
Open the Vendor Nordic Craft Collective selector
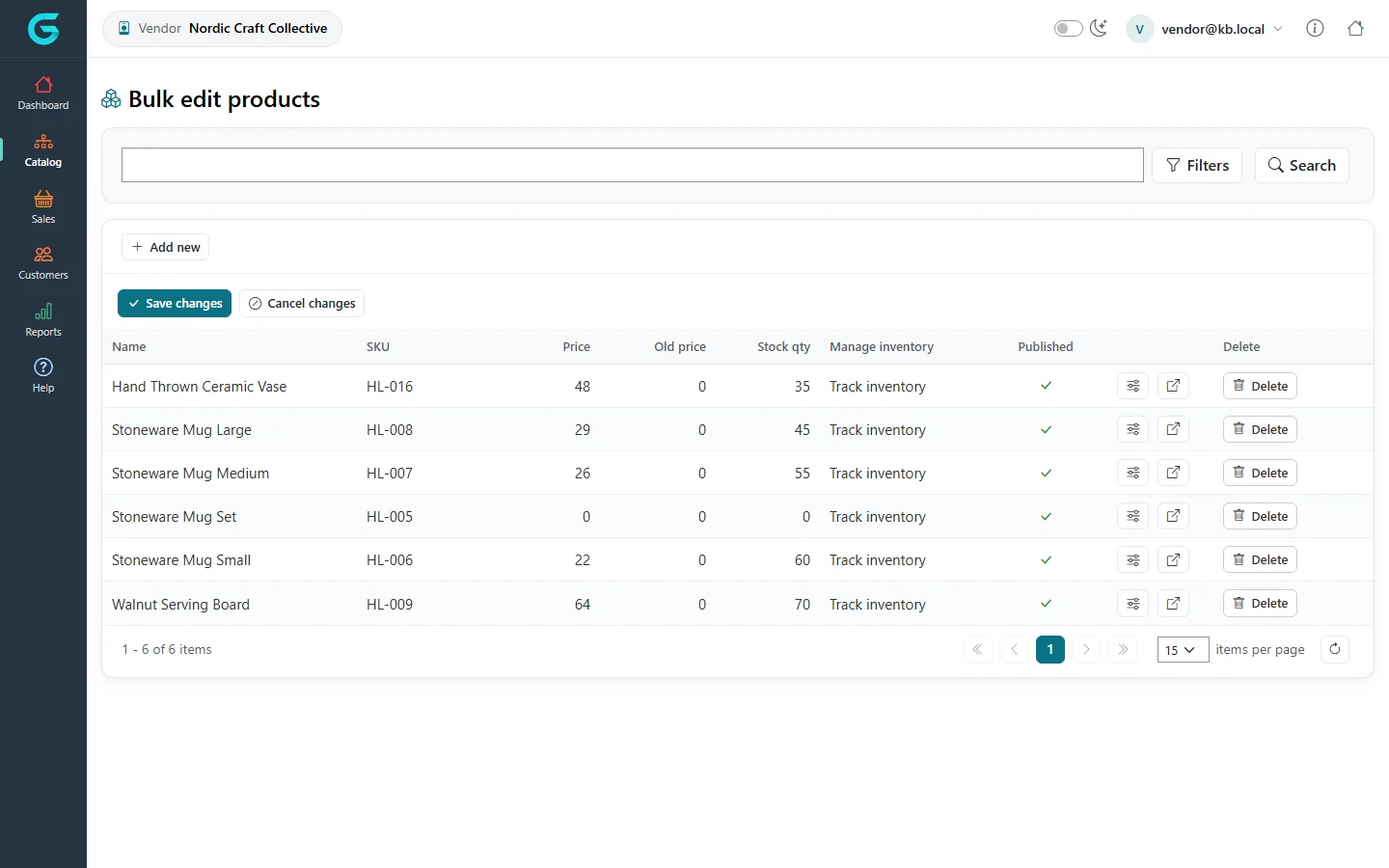[222, 29]
